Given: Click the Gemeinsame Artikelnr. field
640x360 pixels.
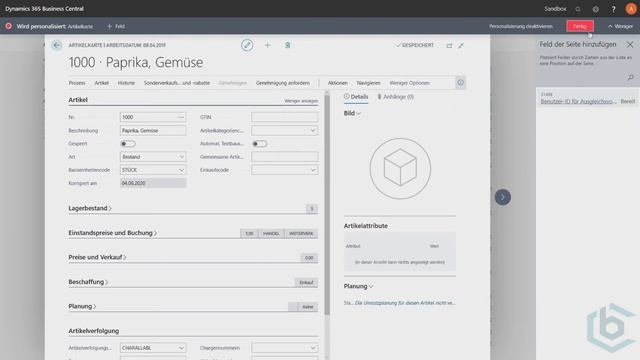Looking at the screenshot, I should [x=284, y=157].
